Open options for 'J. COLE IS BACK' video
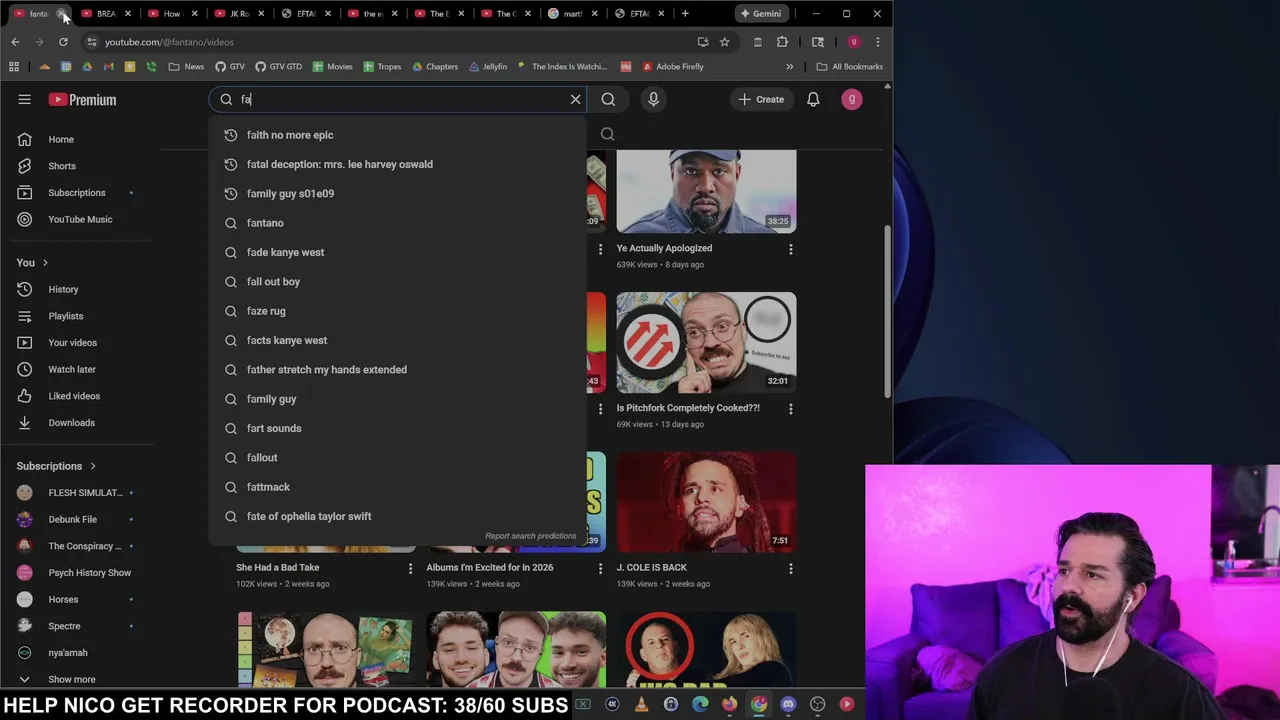This screenshot has width=1280, height=720. (x=791, y=568)
